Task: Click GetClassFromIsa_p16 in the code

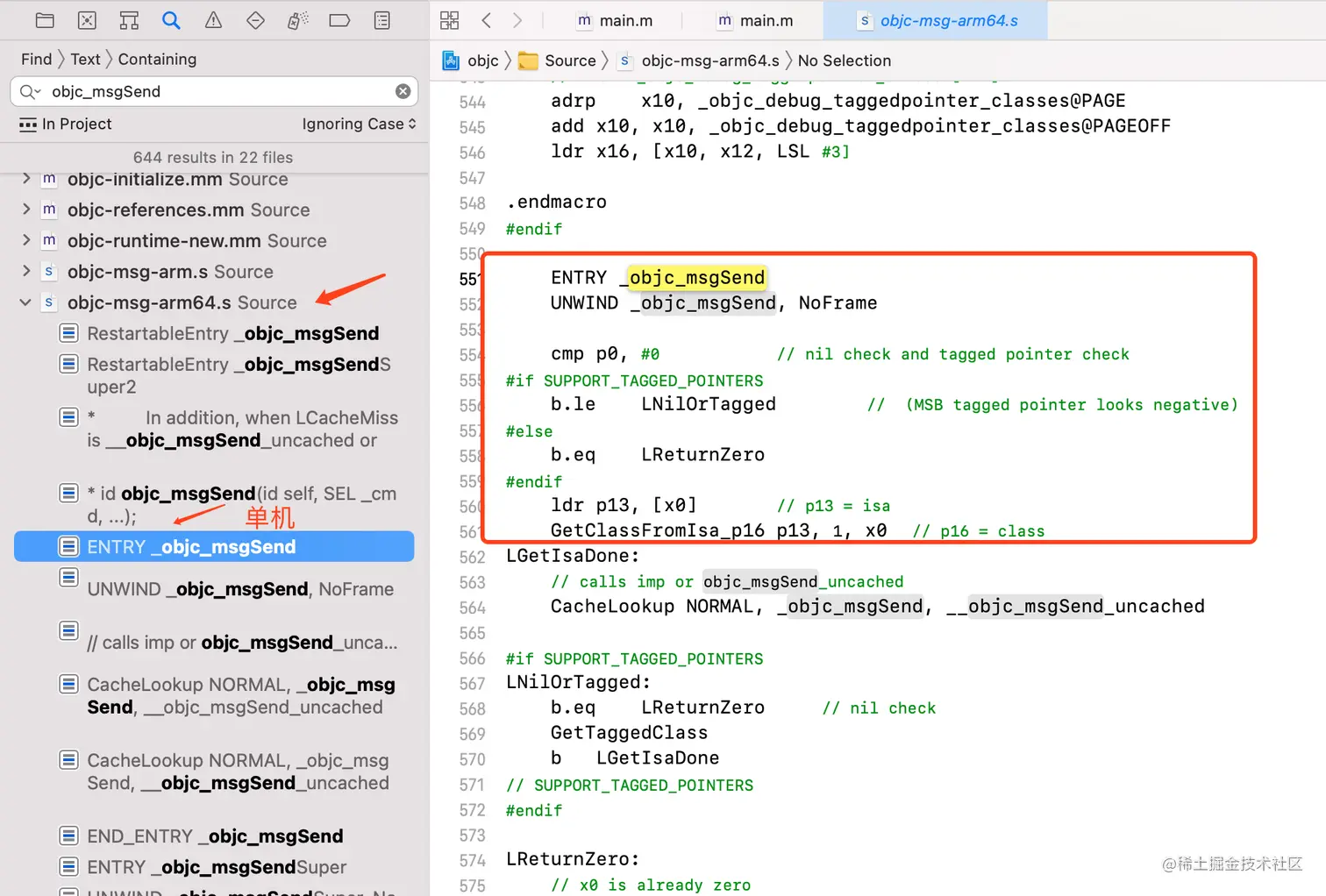Action: 658,530
